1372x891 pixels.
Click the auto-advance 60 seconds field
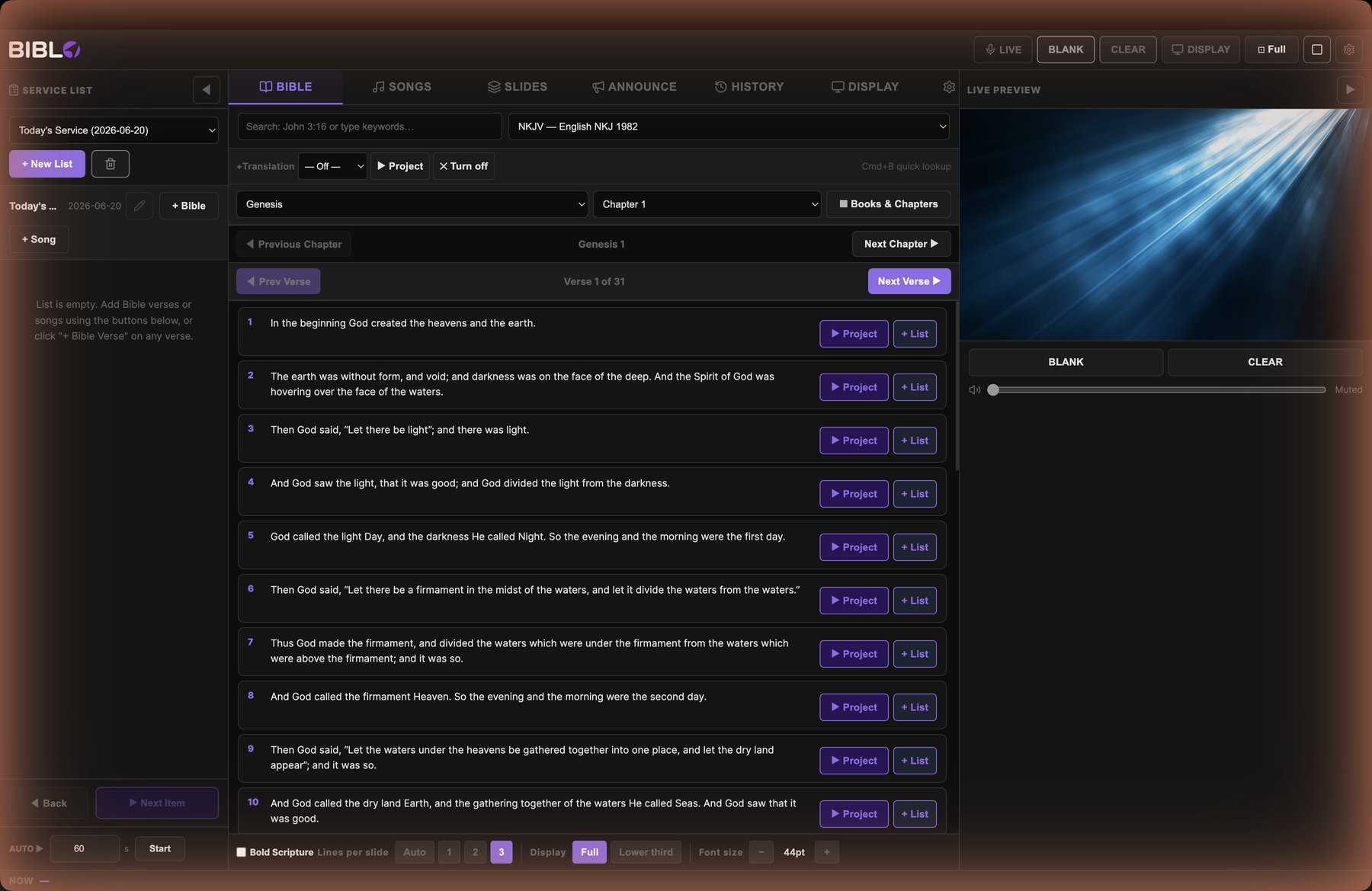coord(85,848)
